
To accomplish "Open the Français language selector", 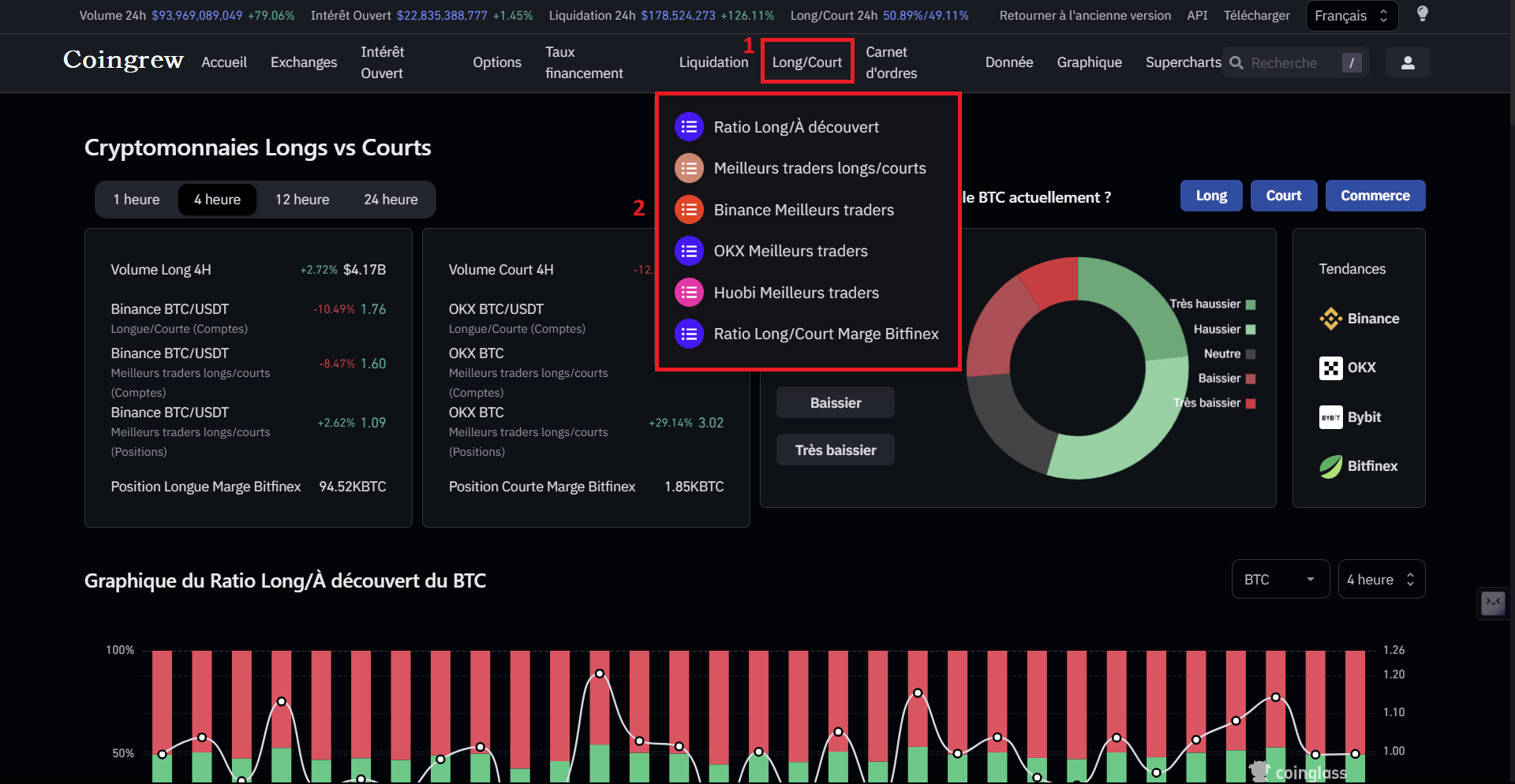I will [x=1351, y=15].
